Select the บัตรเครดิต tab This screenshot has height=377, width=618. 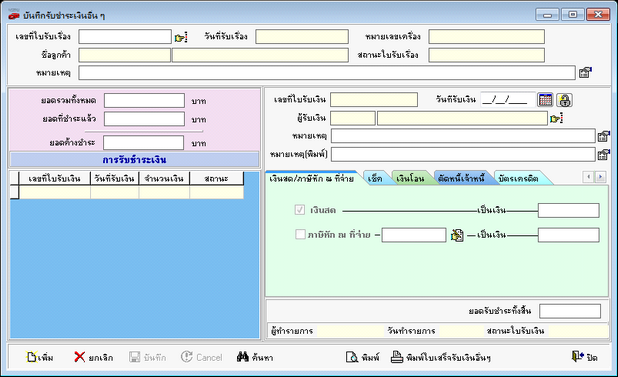(518, 178)
